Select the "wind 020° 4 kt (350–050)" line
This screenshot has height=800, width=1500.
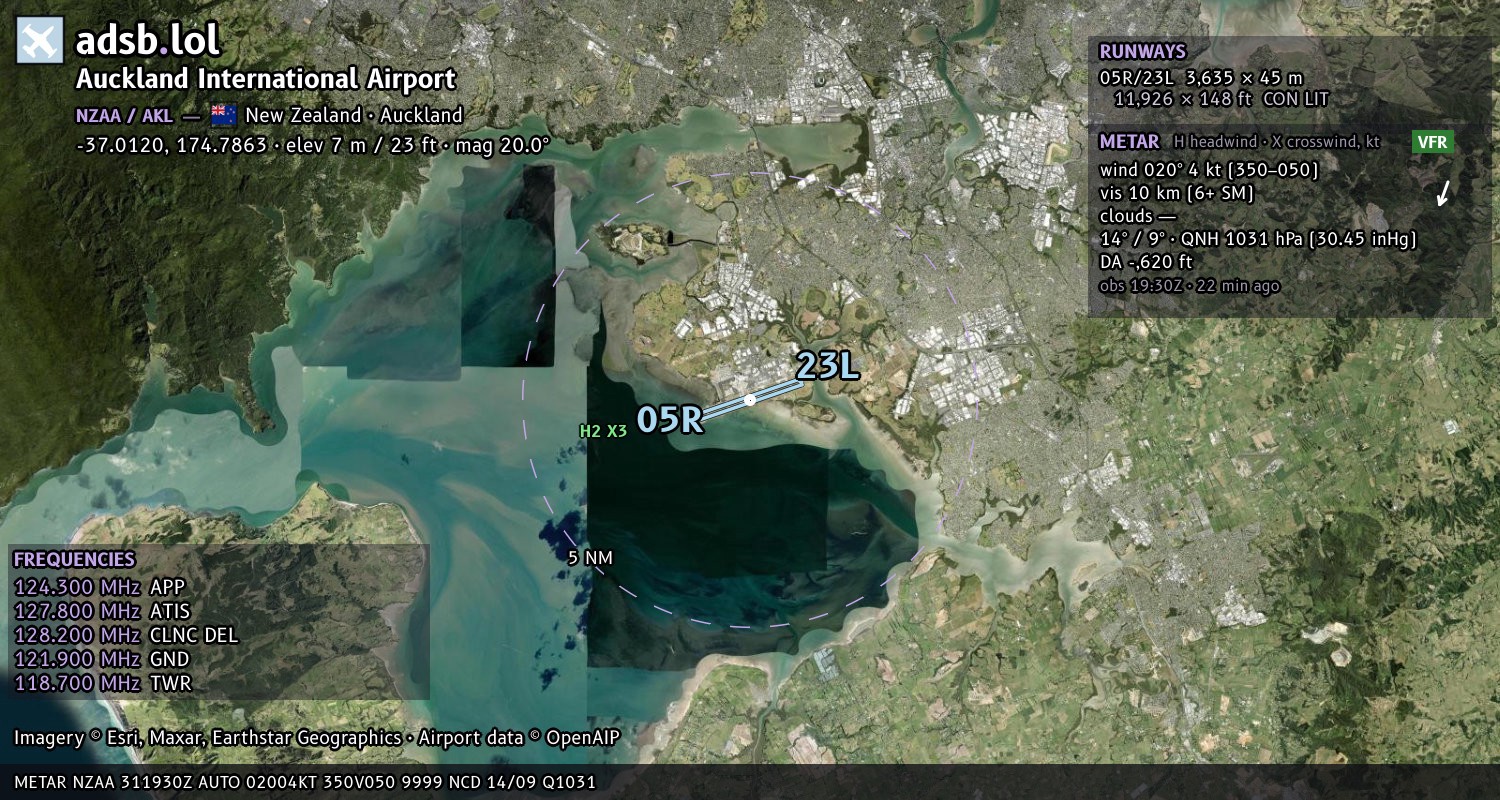point(1209,170)
